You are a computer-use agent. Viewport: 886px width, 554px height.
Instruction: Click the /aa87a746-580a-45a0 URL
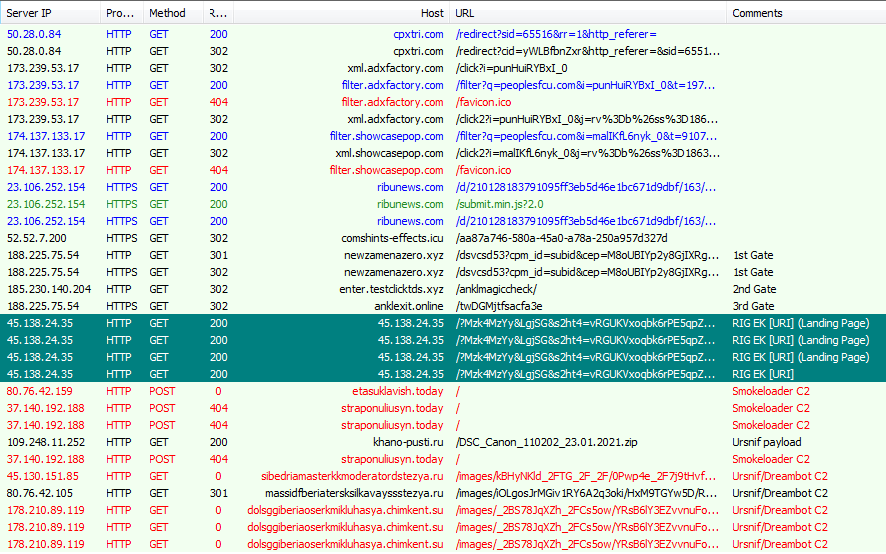561,238
